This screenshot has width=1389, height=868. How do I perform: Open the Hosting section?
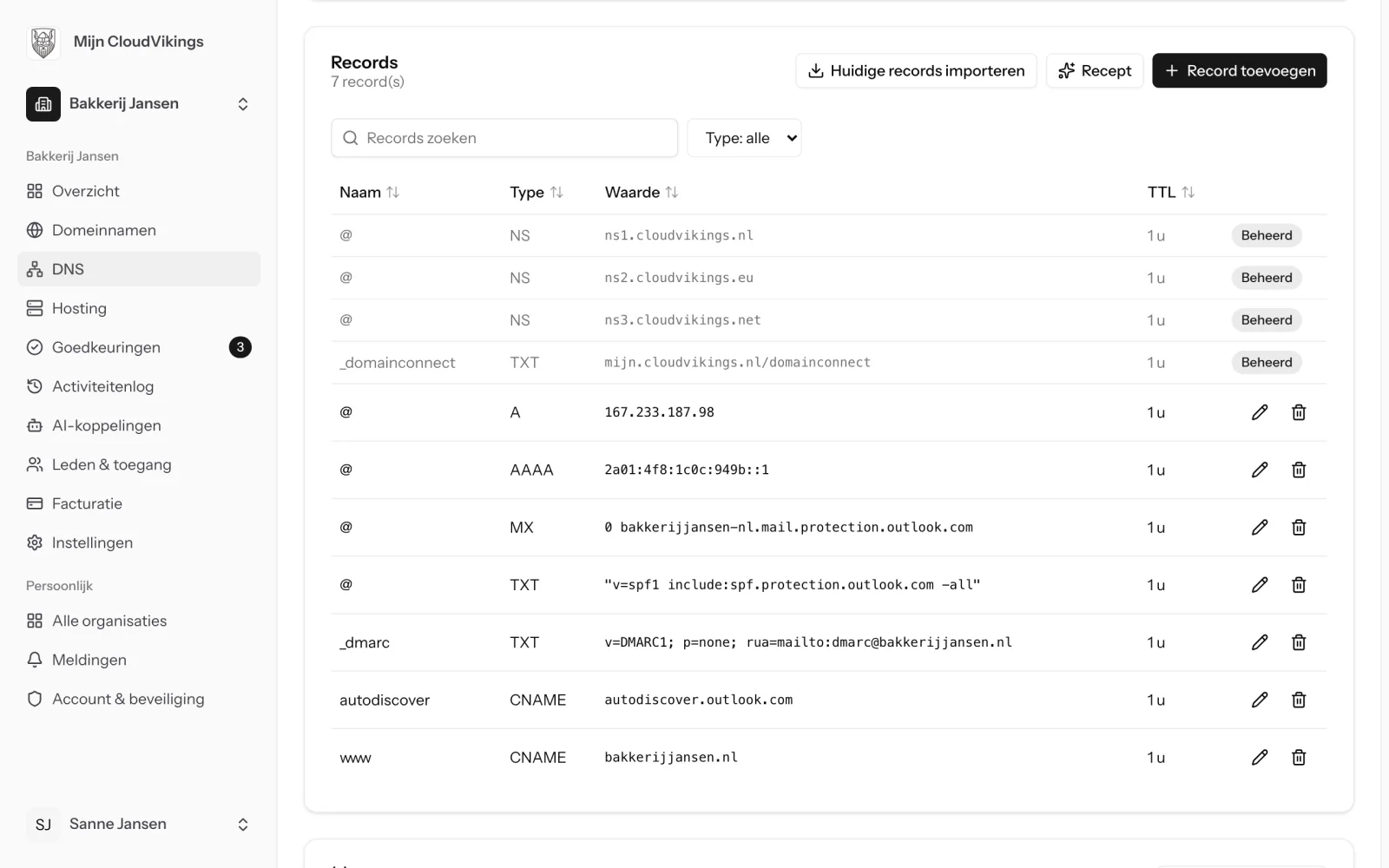coord(139,308)
